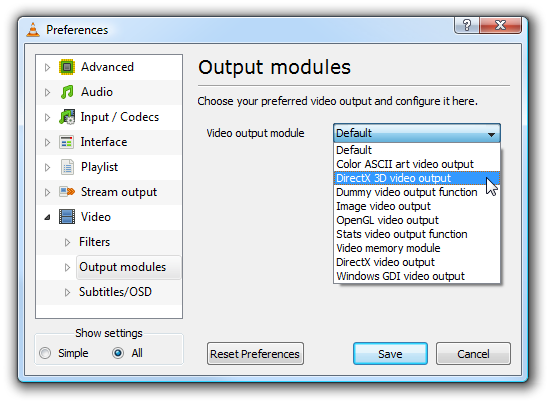The image size is (548, 401).
Task: Select the Simple settings radio button
Action: (x=45, y=353)
